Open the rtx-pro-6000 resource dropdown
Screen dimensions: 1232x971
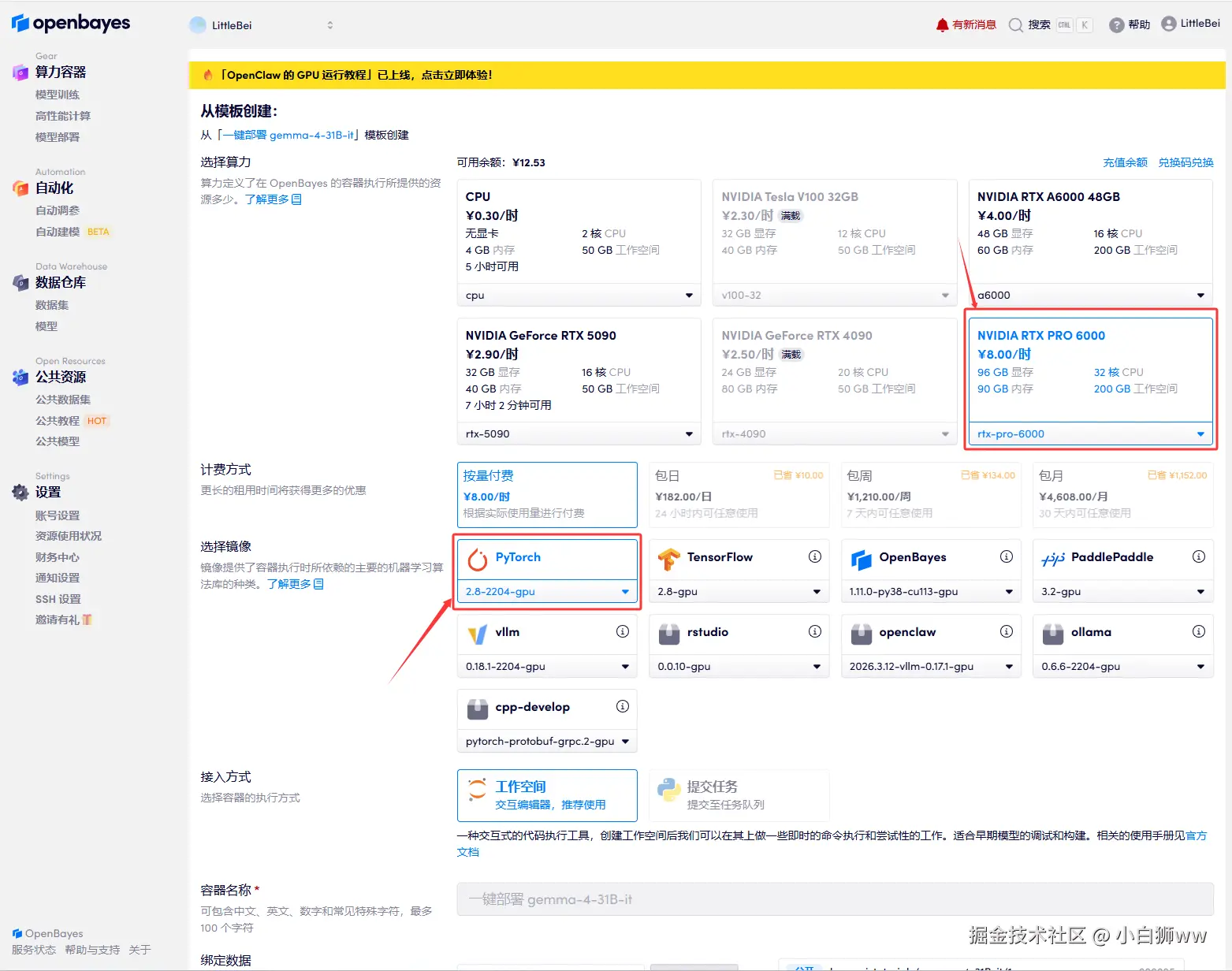point(1091,434)
